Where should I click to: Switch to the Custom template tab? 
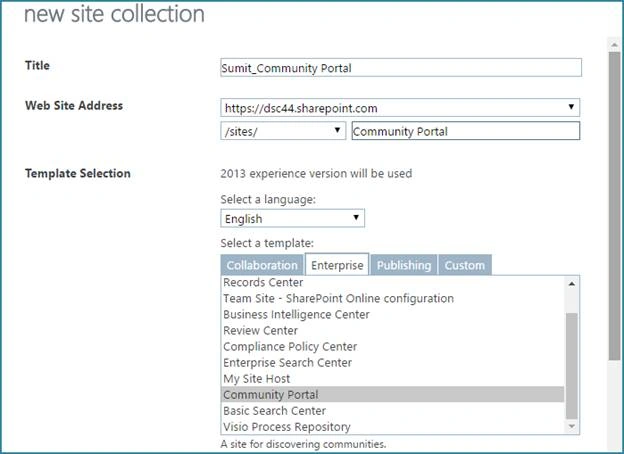[465, 265]
